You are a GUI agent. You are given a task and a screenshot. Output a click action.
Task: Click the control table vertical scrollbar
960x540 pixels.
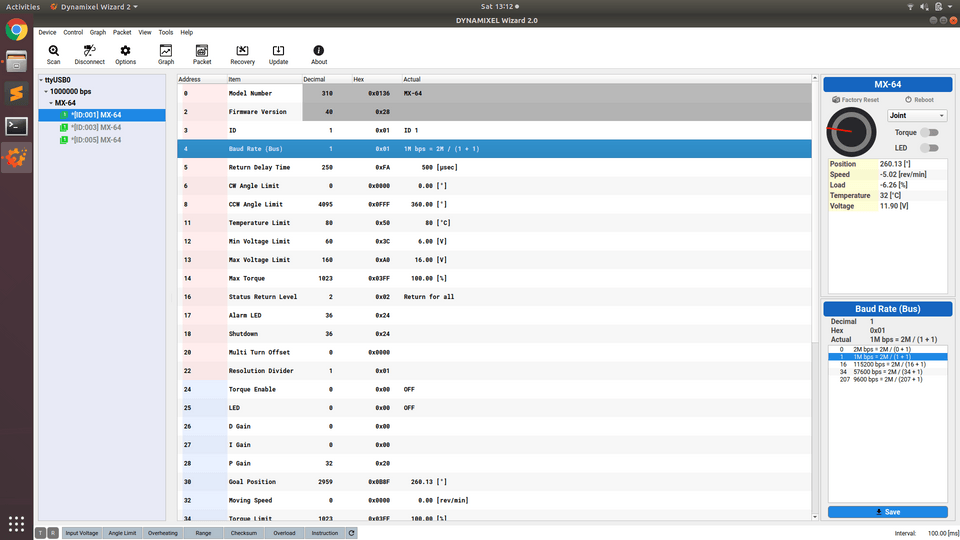(815, 297)
